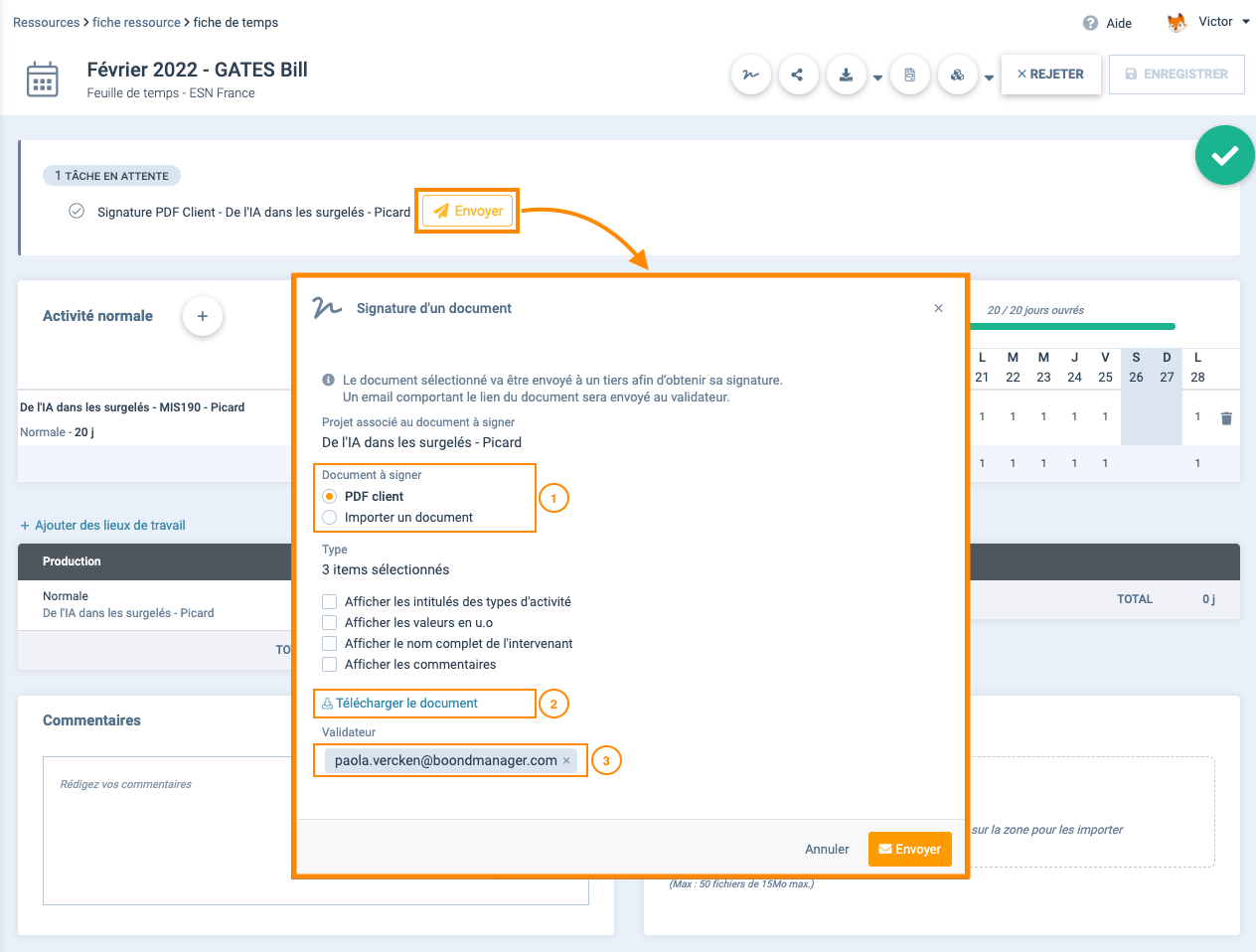Enable Afficher les valeurs en u.o
The height and width of the screenshot is (952, 1256).
coord(330,623)
